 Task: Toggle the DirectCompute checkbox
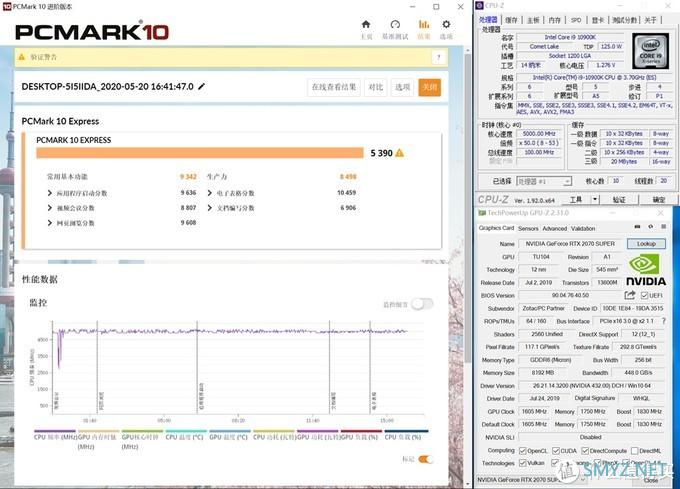(x=585, y=450)
